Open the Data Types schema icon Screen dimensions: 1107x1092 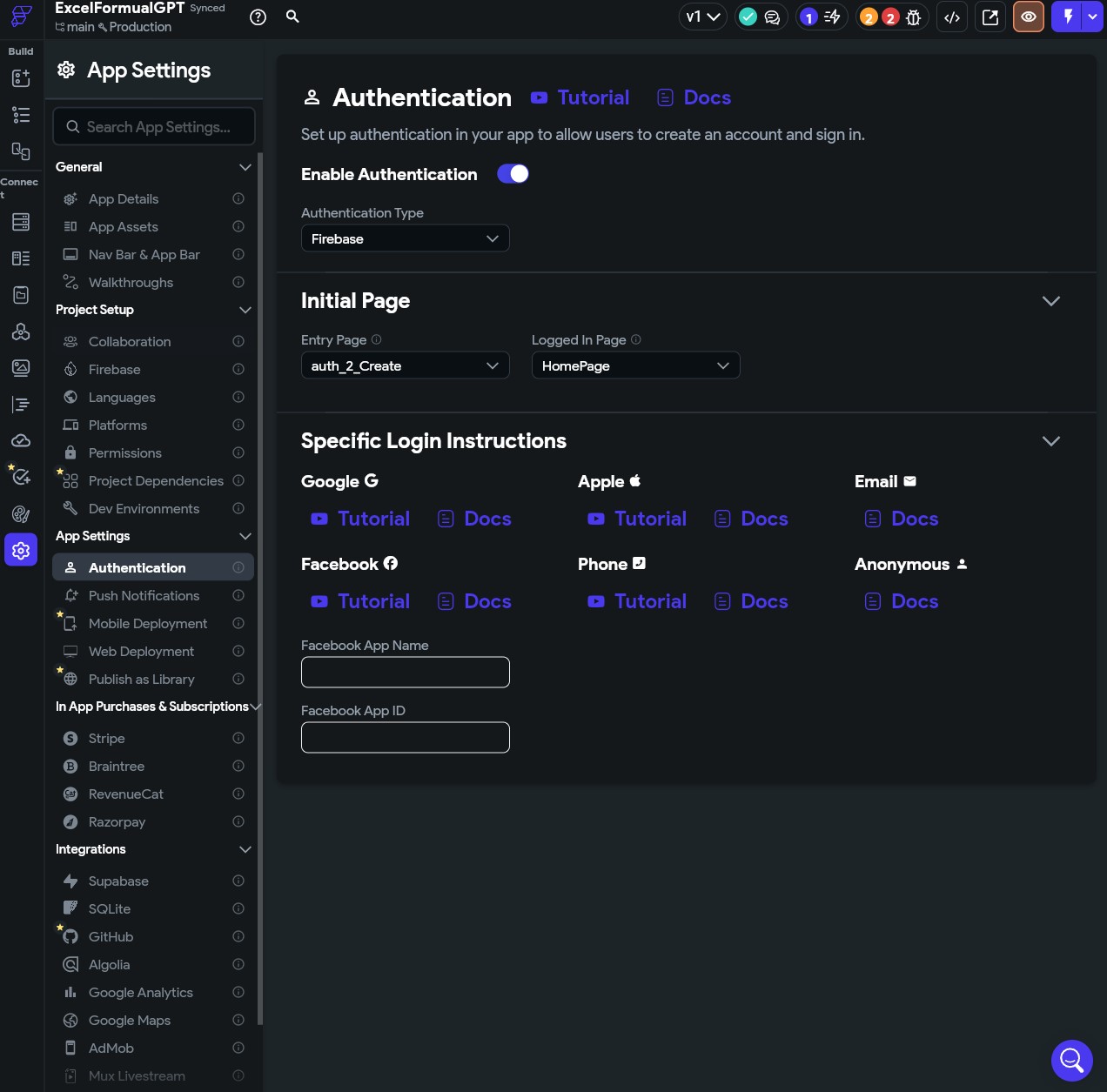point(21,258)
